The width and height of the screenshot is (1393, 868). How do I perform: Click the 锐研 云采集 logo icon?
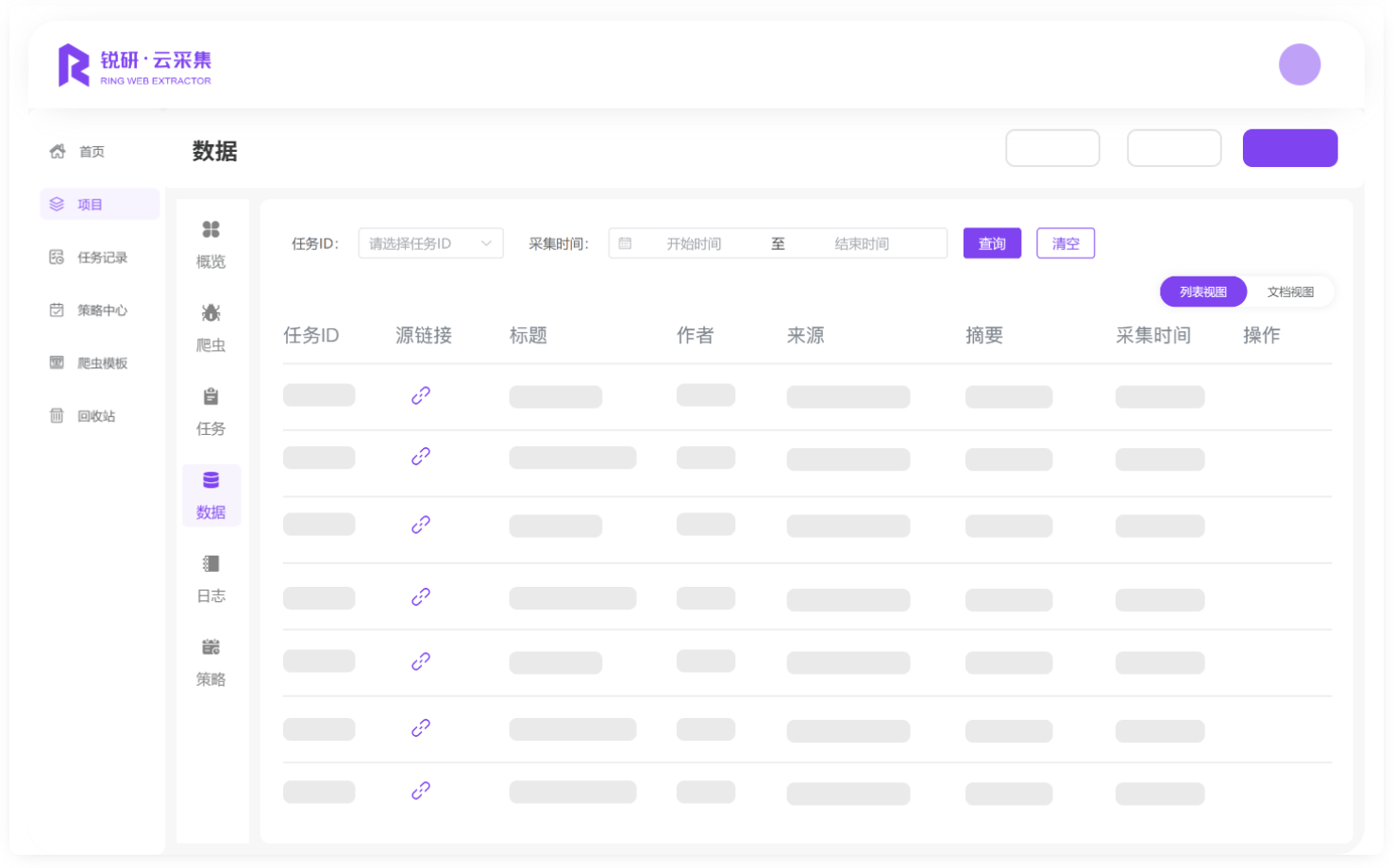click(74, 65)
